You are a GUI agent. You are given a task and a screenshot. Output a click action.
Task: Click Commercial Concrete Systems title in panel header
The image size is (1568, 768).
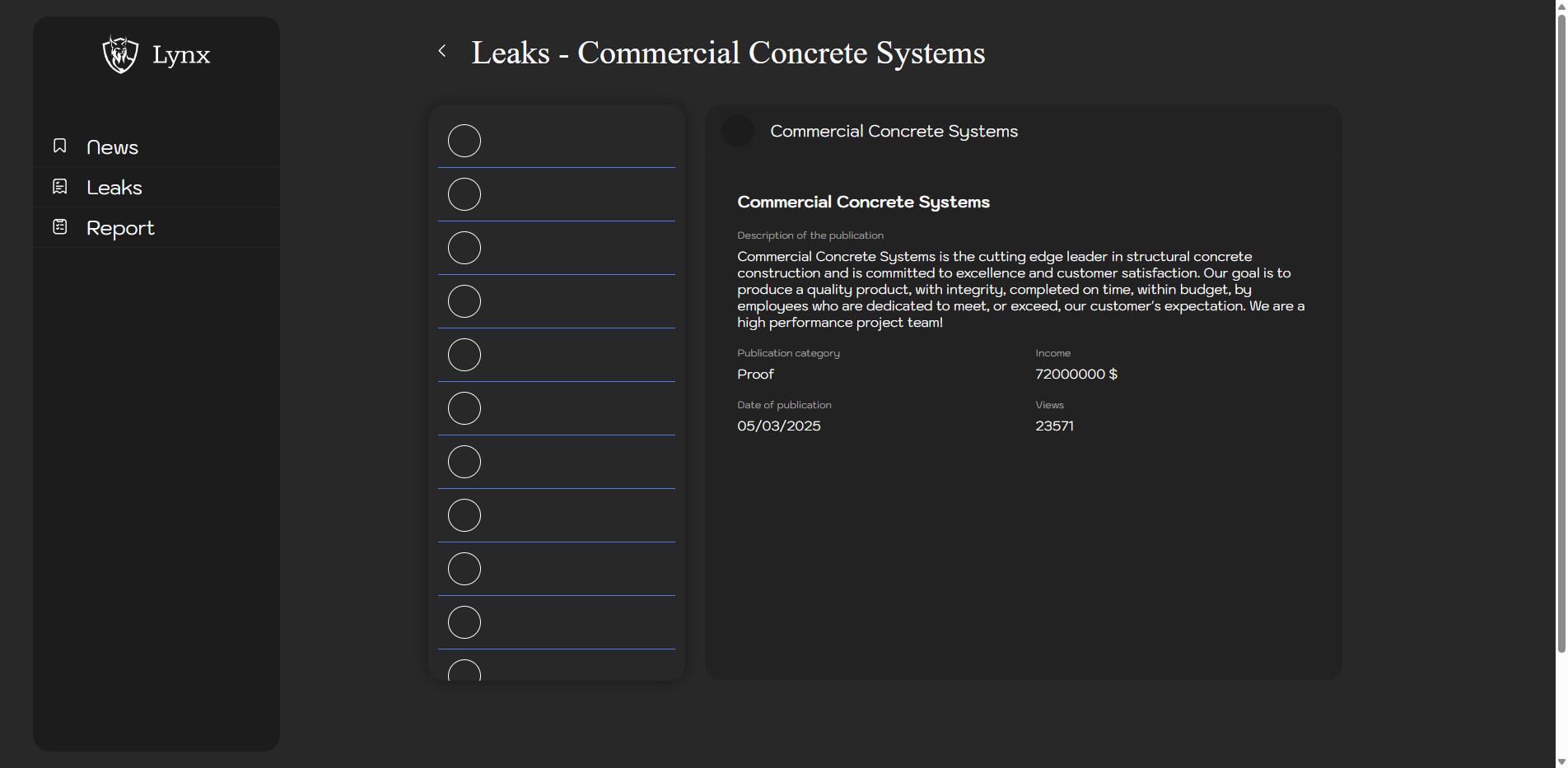(x=894, y=132)
